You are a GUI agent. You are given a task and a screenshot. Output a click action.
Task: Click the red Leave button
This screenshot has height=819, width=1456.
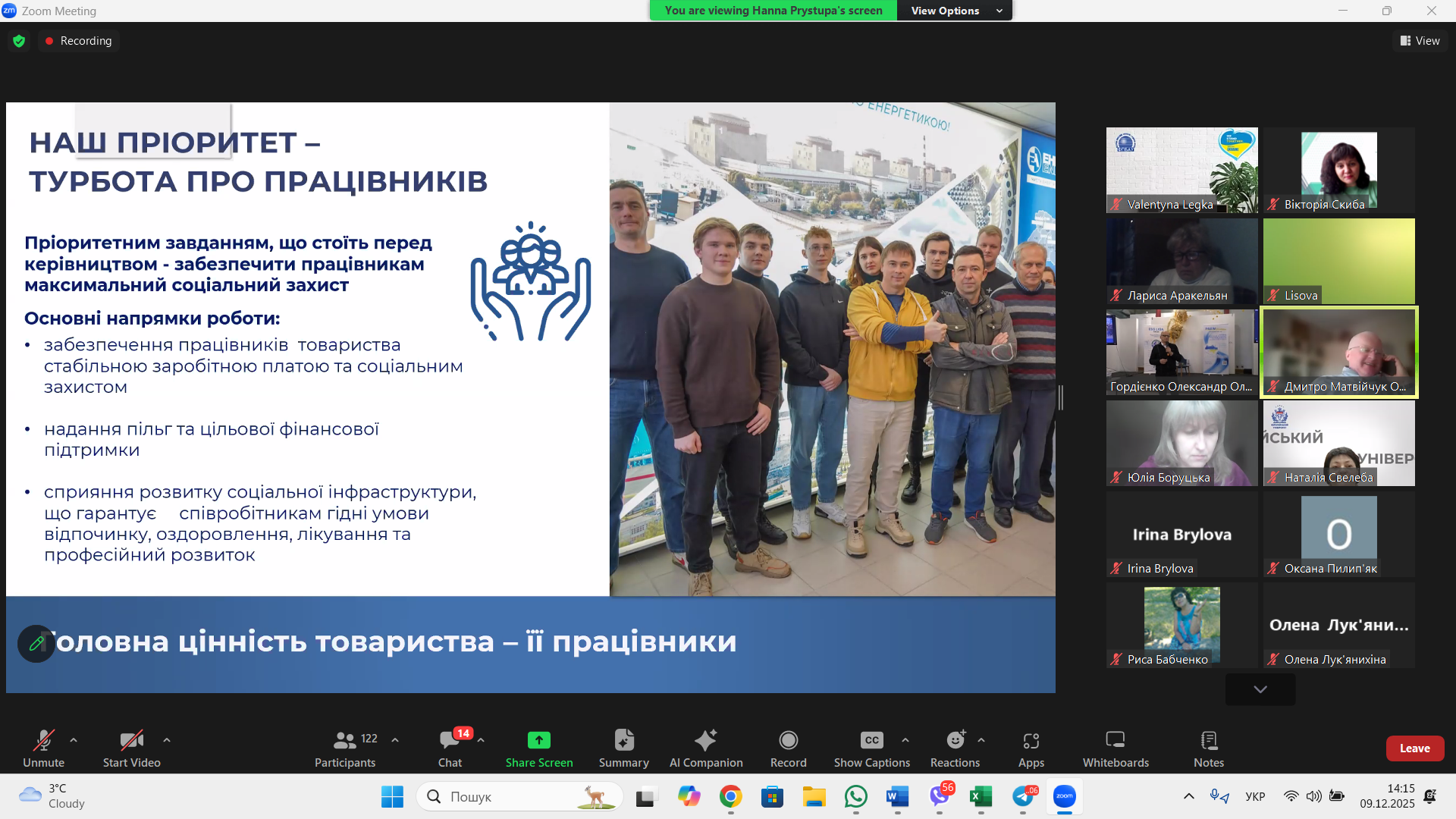pos(1415,748)
